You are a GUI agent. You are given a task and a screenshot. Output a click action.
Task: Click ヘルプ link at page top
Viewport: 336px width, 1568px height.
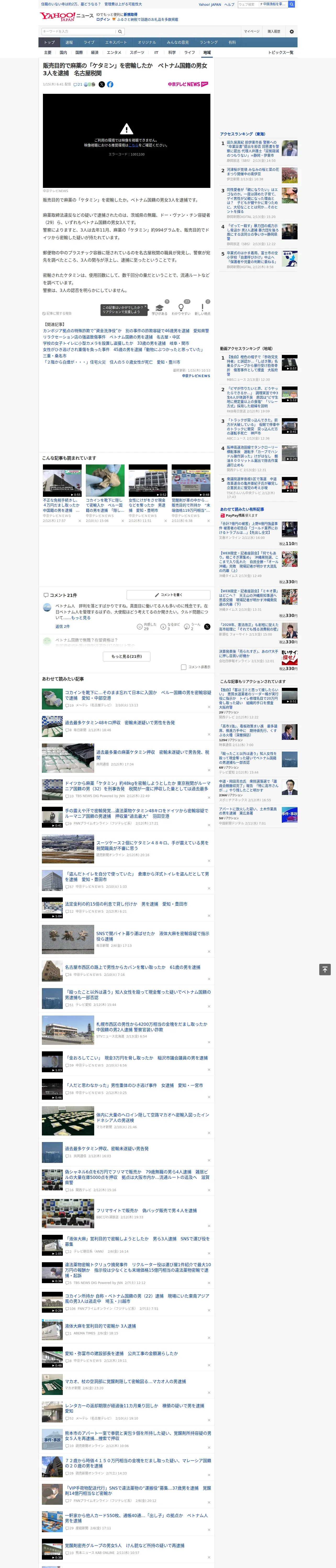coord(229,4)
